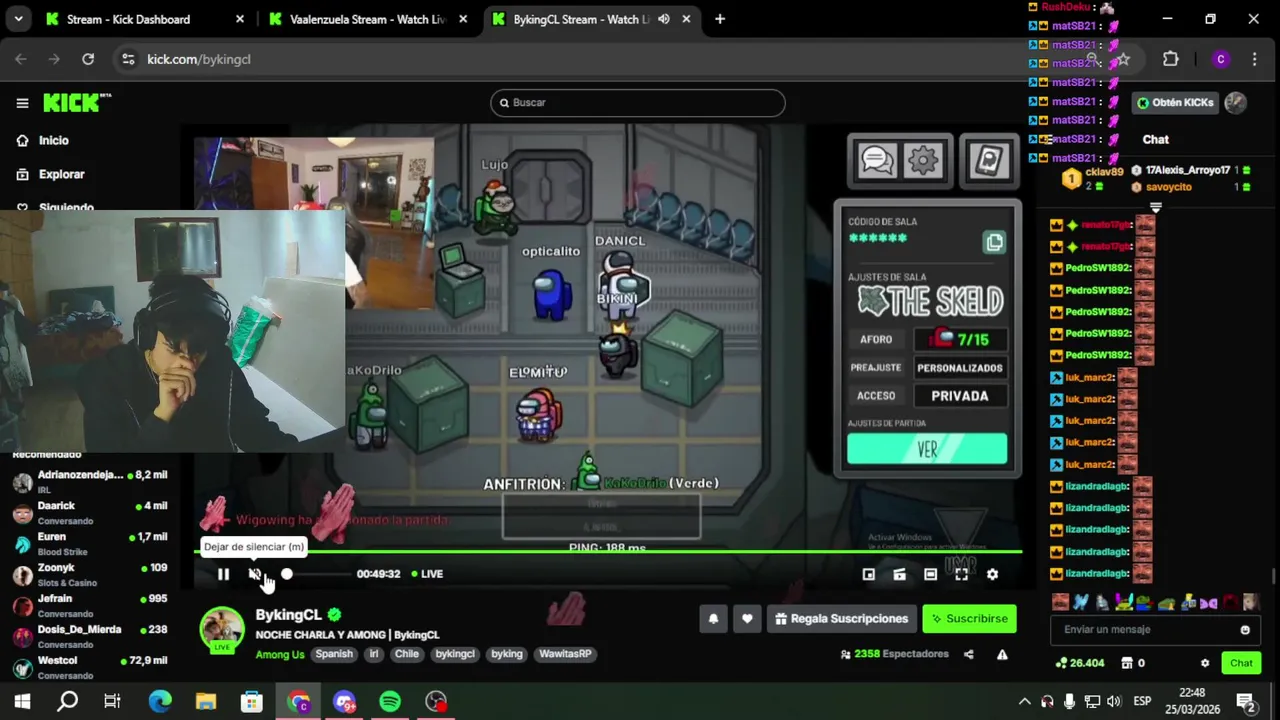The width and height of the screenshot is (1280, 720).
Task: Open Zoonyk recommended channel
Action: (x=90, y=574)
